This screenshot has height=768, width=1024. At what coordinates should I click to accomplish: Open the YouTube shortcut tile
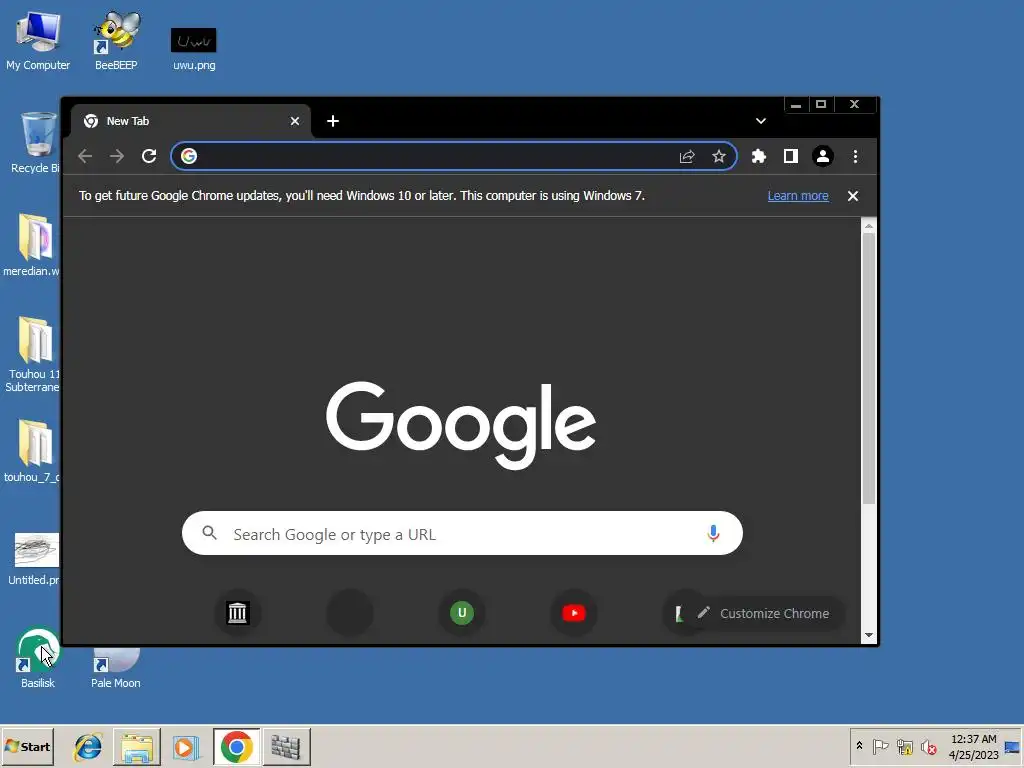[x=574, y=613]
